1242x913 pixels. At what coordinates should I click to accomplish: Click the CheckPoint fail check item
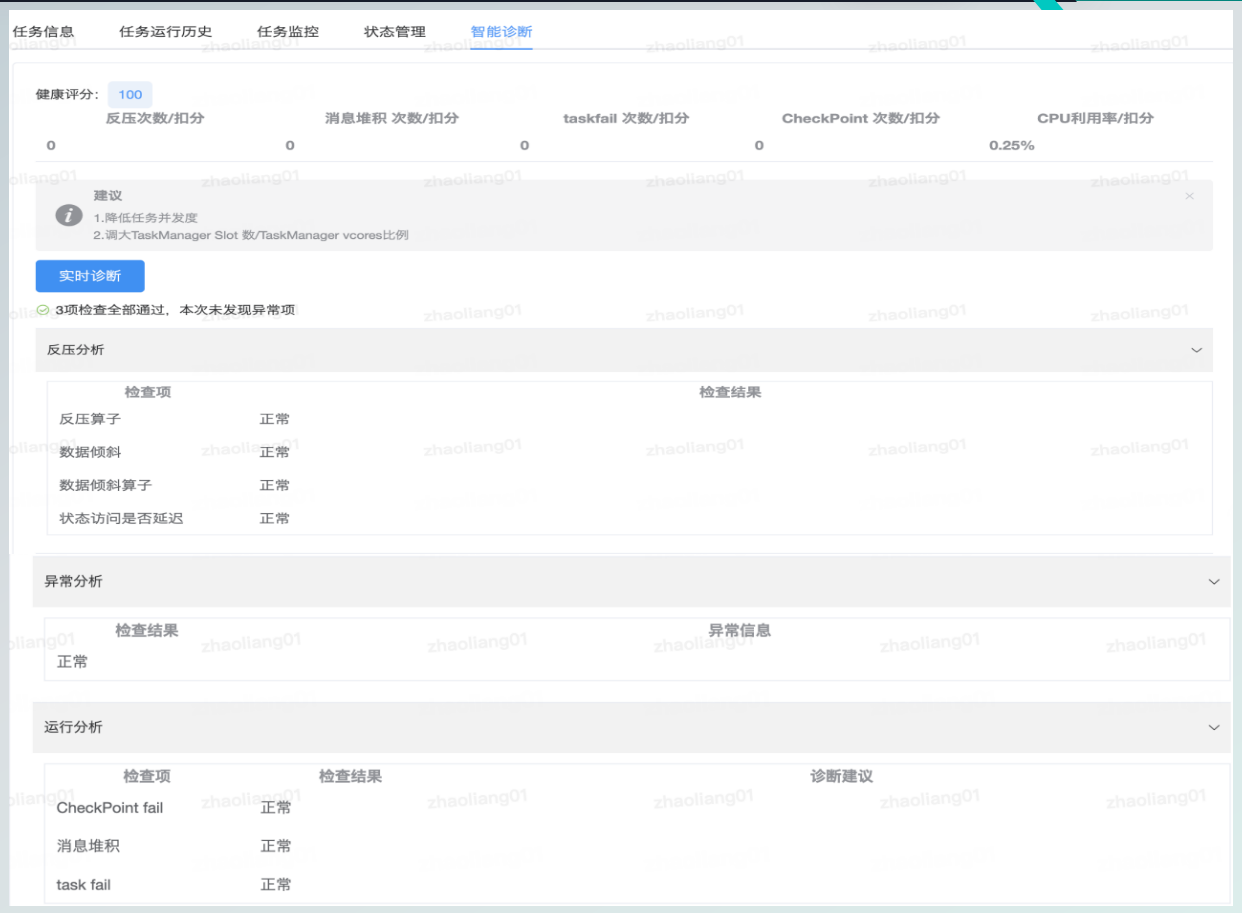click(110, 807)
